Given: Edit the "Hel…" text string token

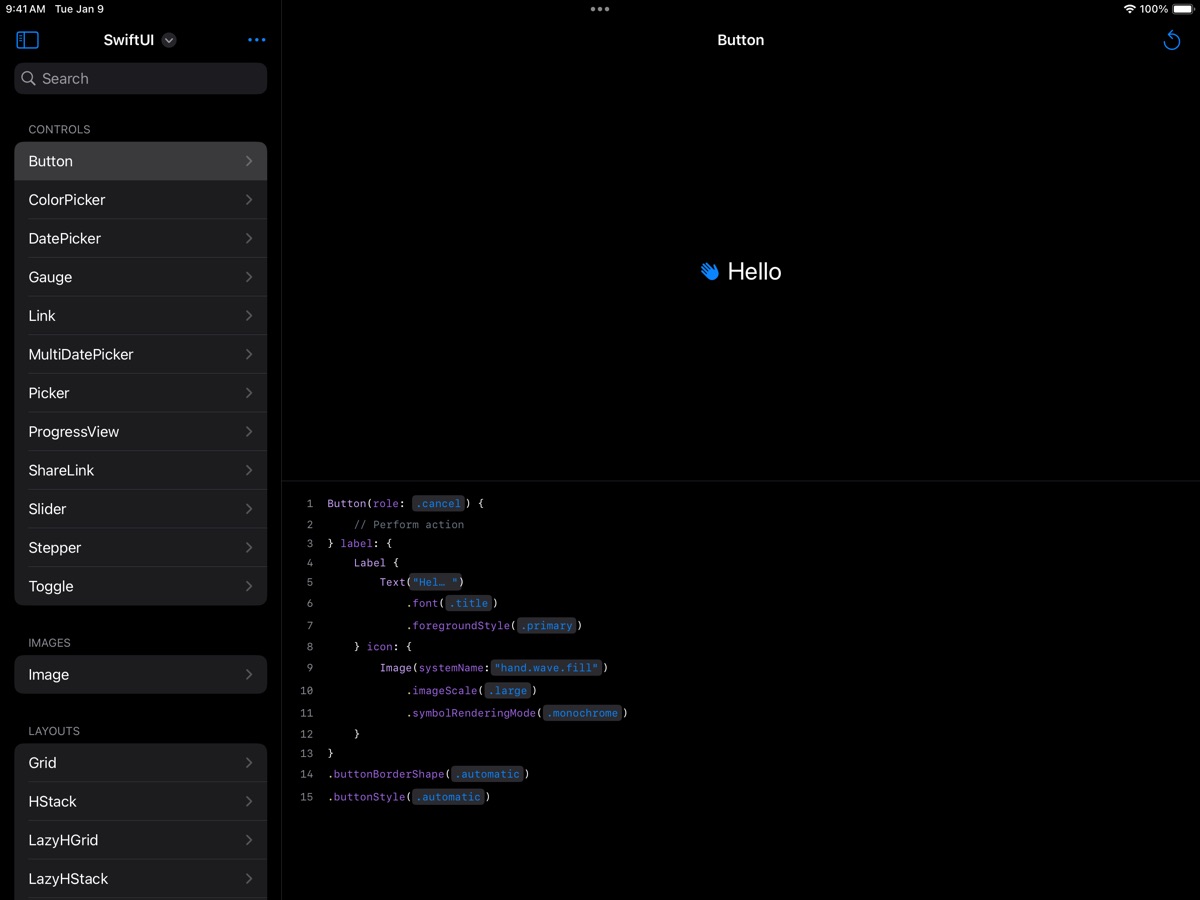Looking at the screenshot, I should tap(435, 582).
